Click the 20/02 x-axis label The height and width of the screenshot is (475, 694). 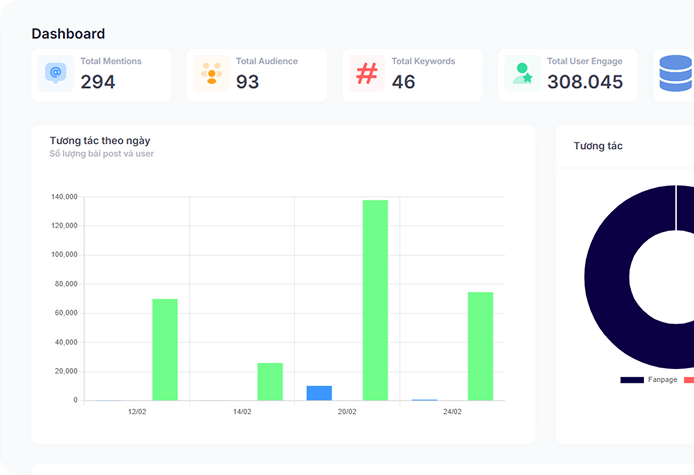tap(347, 412)
